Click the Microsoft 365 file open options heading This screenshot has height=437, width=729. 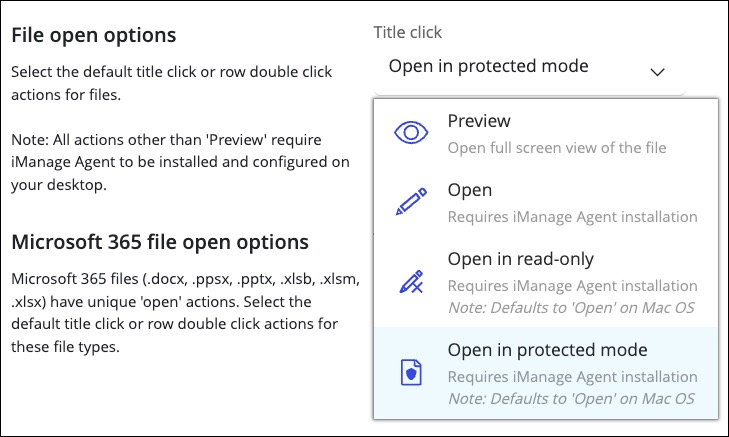click(x=160, y=242)
